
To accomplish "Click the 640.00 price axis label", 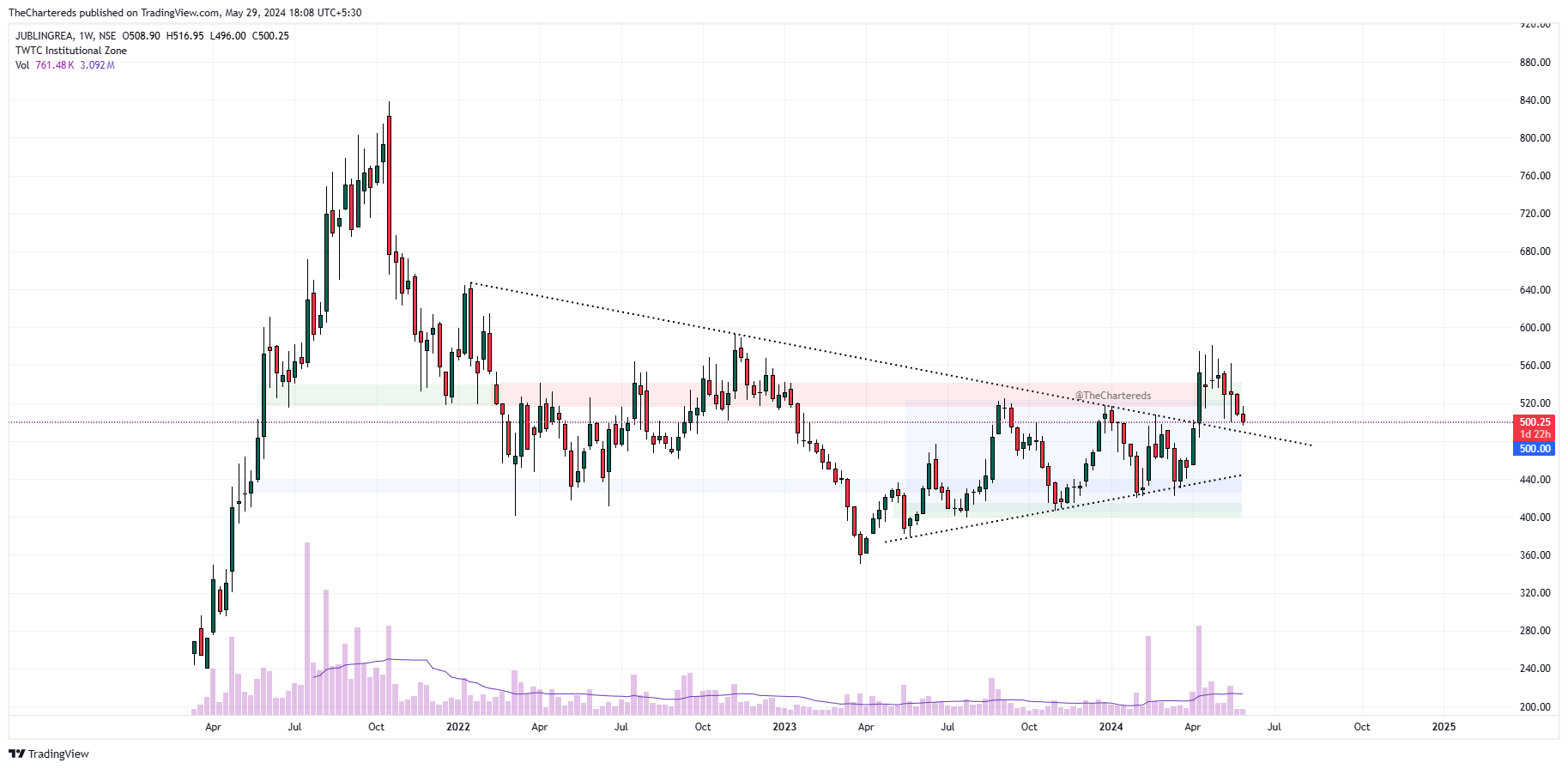I will [x=1535, y=290].
